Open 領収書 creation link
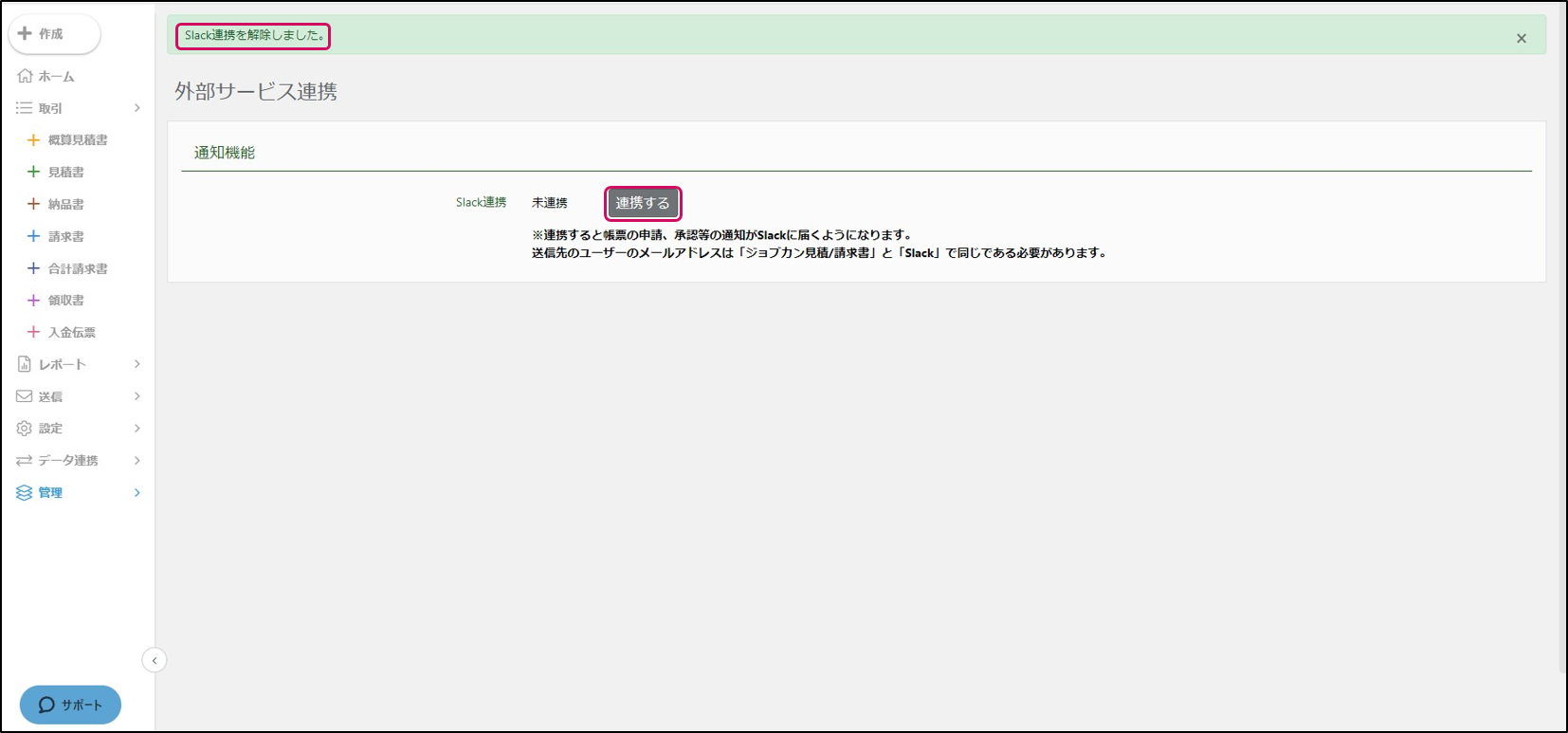 point(66,301)
